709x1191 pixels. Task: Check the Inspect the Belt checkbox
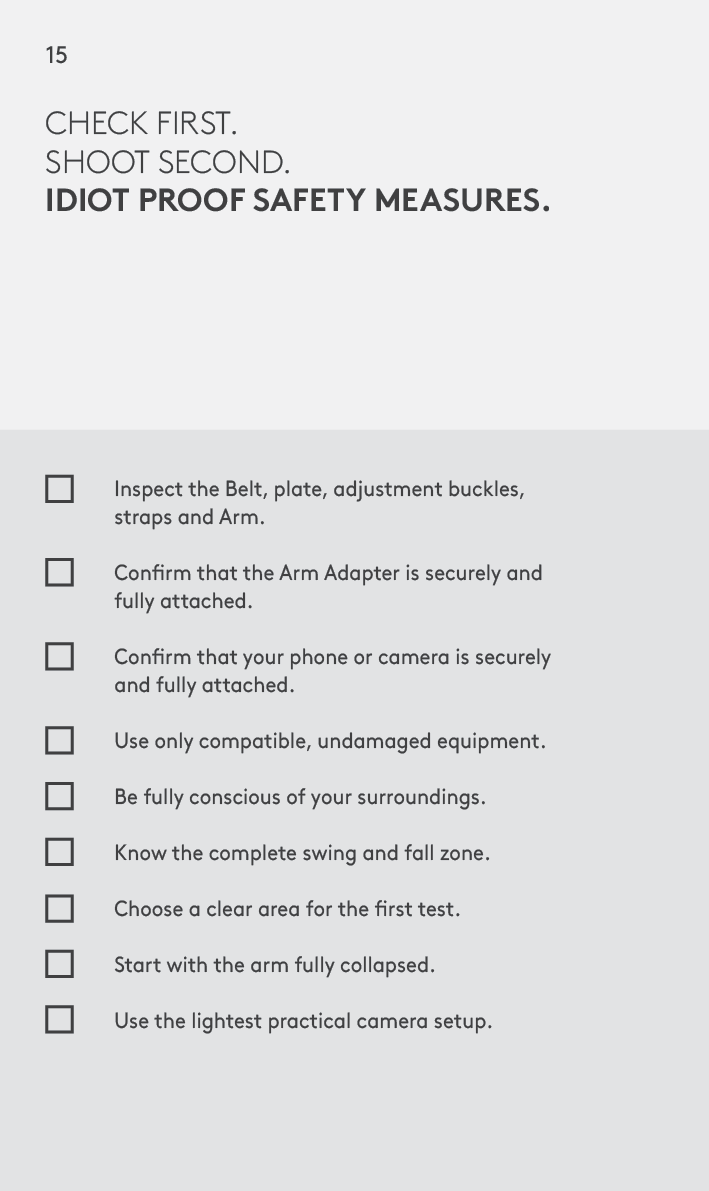tap(59, 489)
